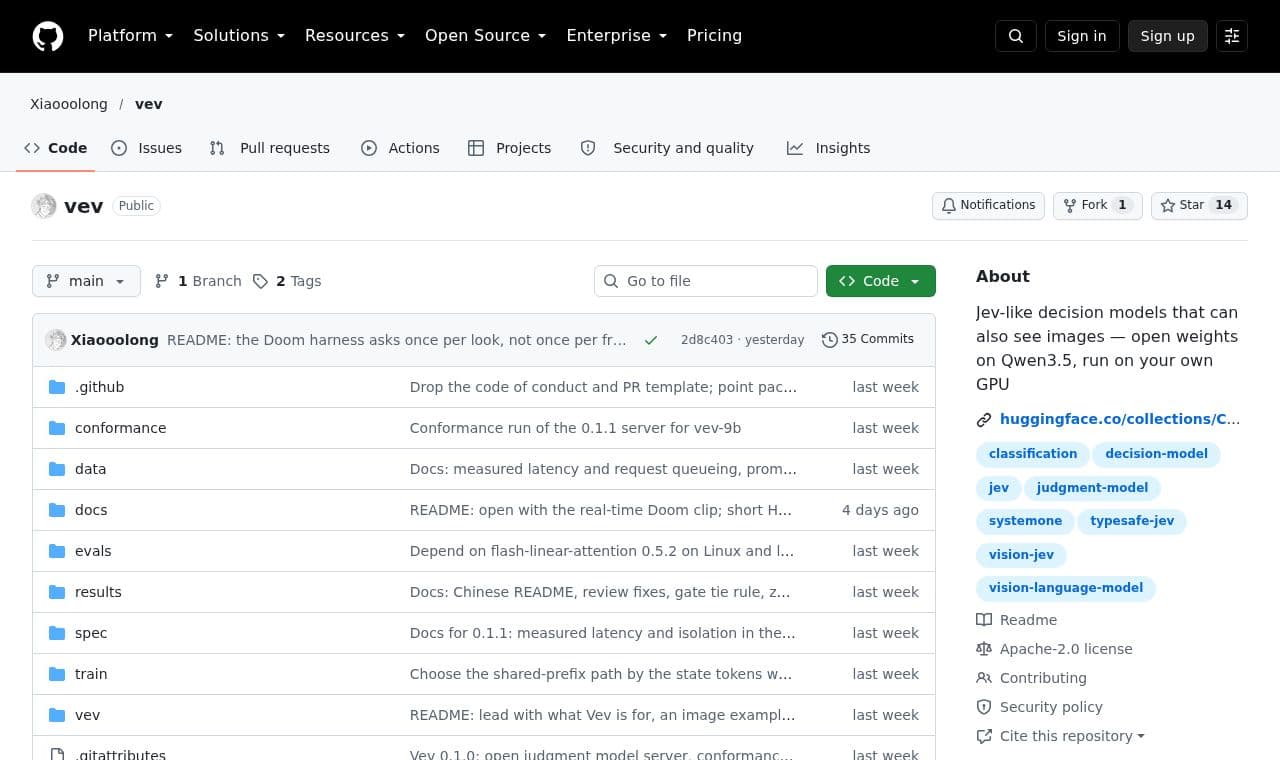
Task: Open the tags list showing 2 Tags
Action: pos(287,281)
